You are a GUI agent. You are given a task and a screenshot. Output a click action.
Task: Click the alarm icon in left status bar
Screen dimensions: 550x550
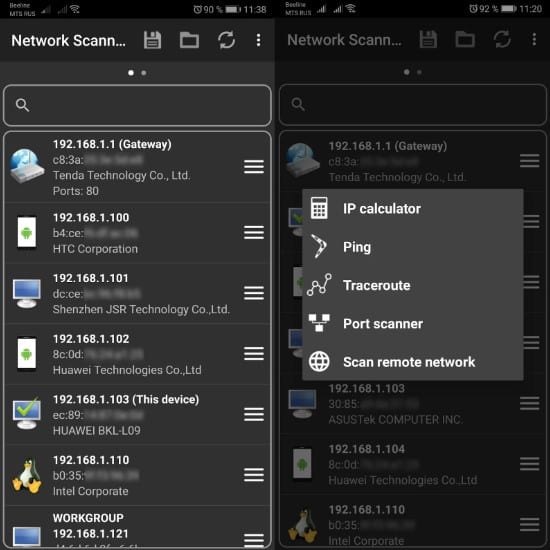(x=198, y=9)
